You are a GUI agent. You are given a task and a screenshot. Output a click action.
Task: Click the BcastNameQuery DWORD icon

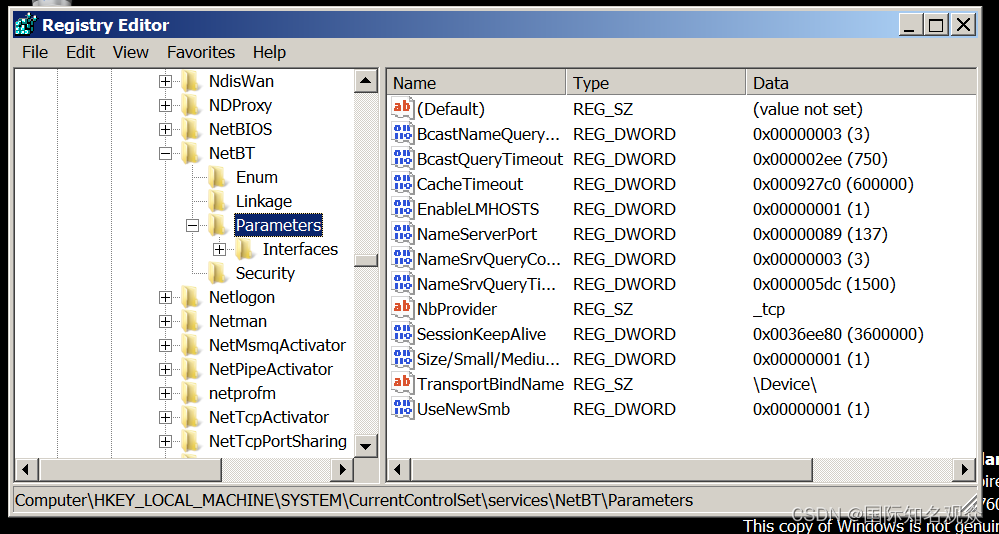click(402, 134)
